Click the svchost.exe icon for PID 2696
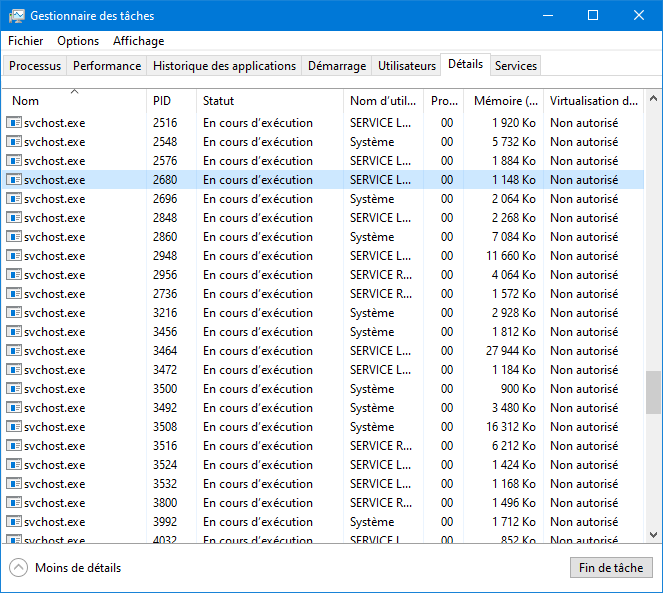Viewport: 663px width, 593px height. coord(14,199)
